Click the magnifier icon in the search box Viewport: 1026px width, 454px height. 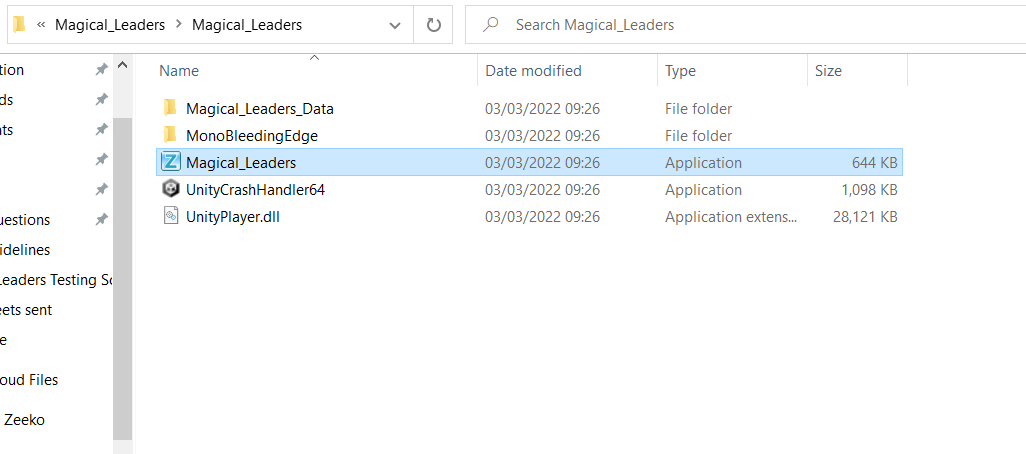pos(490,25)
